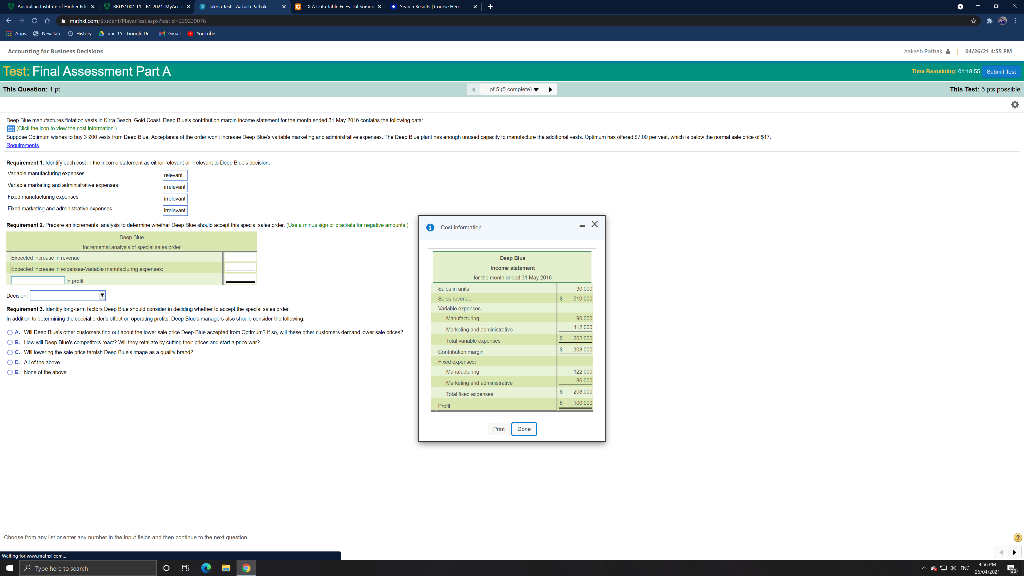Screen dimensions: 1024x576
Task: Click the cost information table icon
Action: point(10,129)
